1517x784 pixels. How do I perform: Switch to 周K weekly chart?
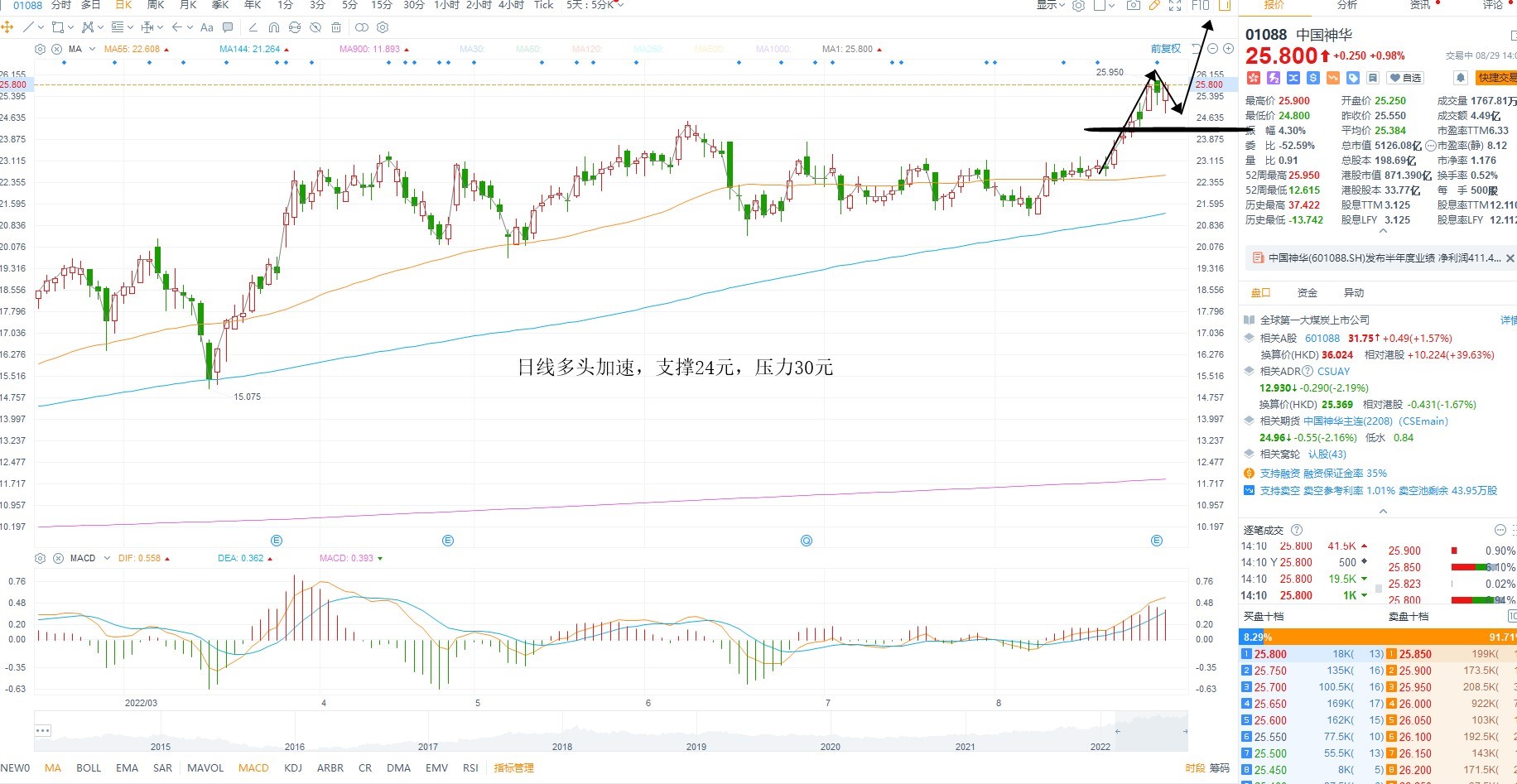pos(156,5)
